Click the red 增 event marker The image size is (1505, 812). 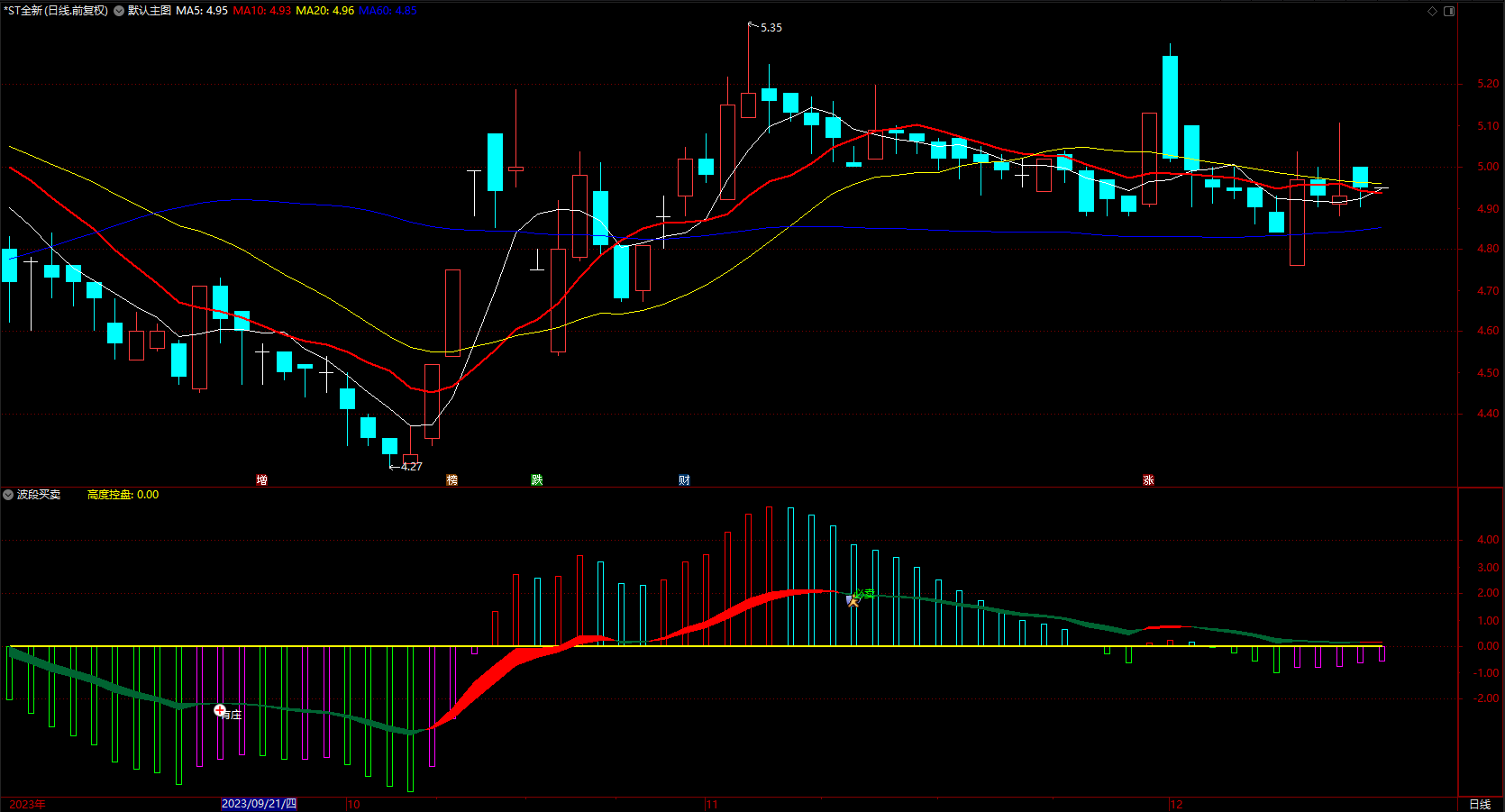261,480
